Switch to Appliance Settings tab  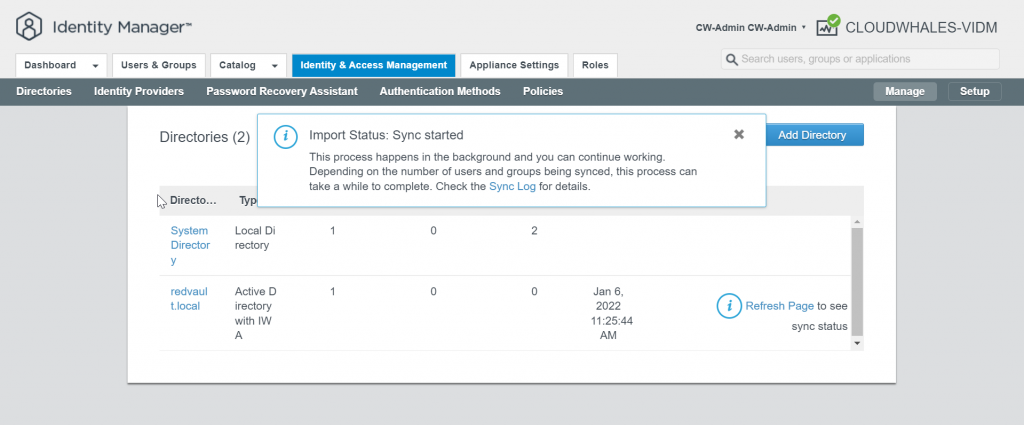click(514, 65)
